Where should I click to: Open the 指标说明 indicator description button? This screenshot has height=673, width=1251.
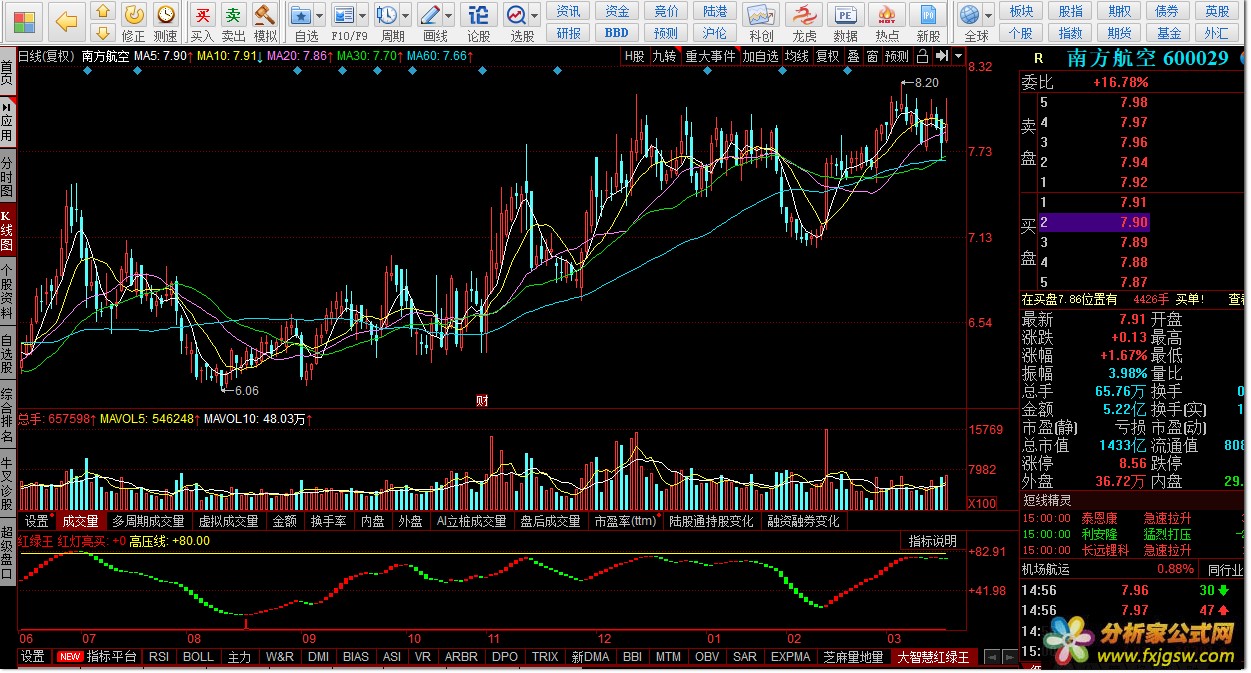click(x=932, y=541)
